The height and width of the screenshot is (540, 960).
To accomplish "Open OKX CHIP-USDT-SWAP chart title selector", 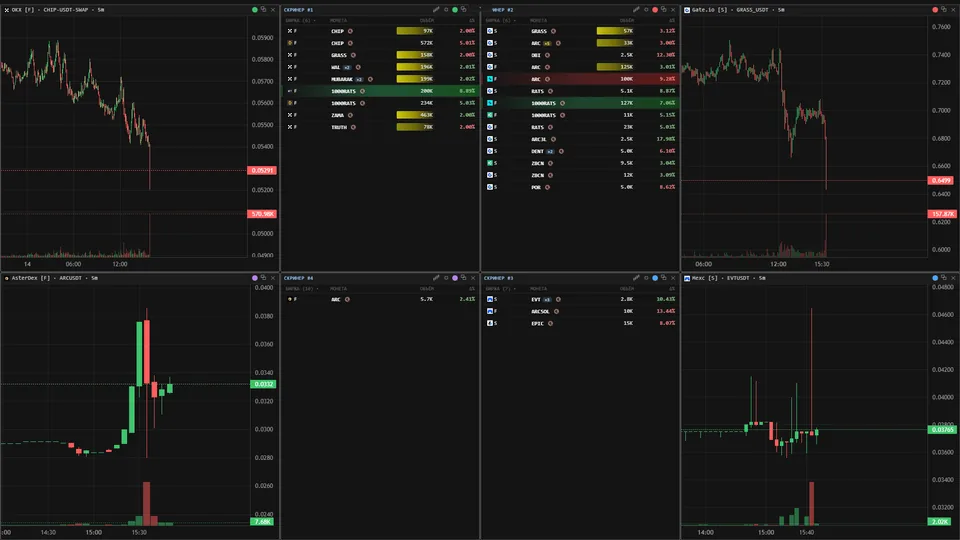I will coord(58,10).
